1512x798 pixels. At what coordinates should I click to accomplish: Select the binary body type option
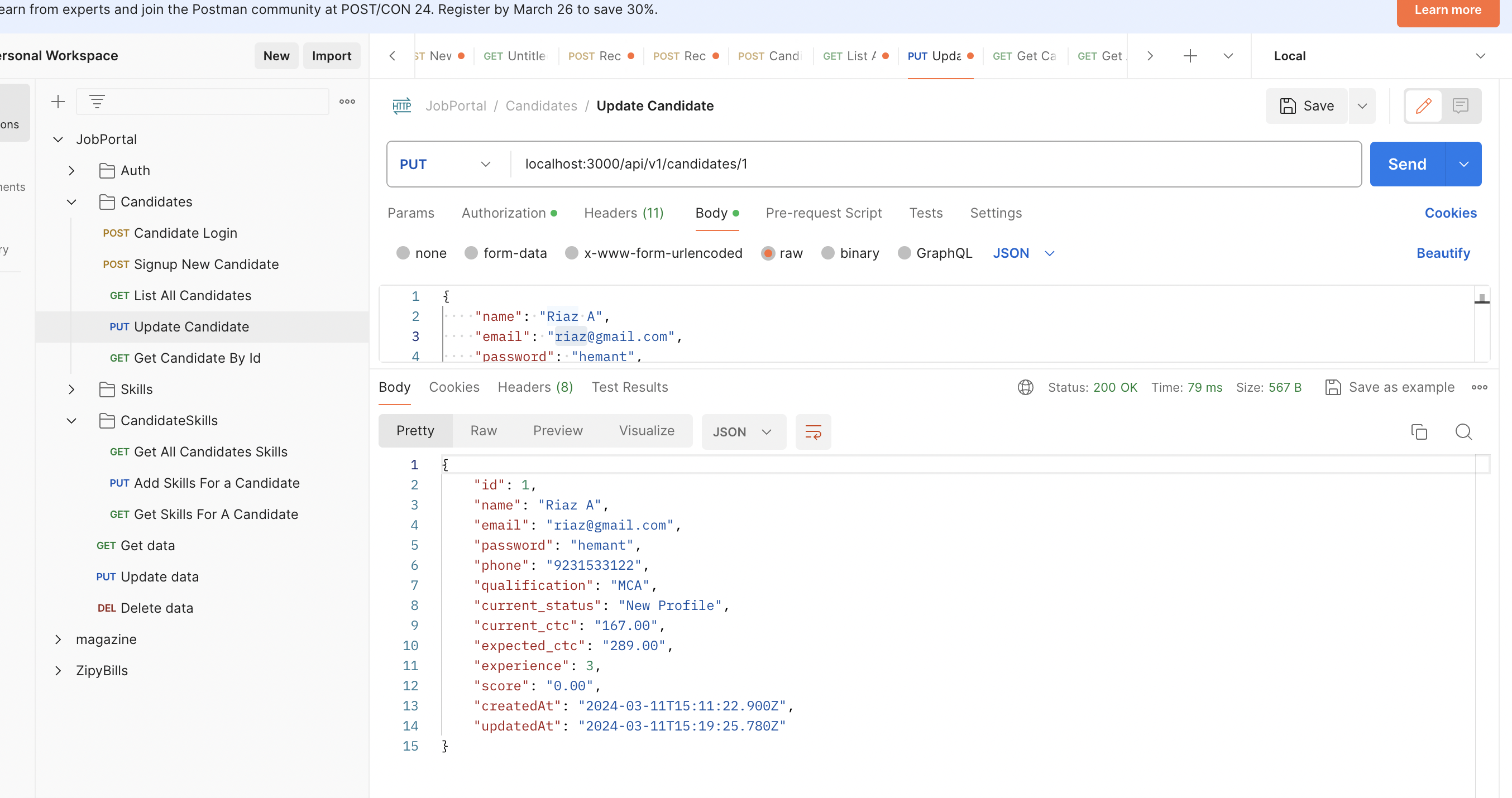[x=827, y=253]
